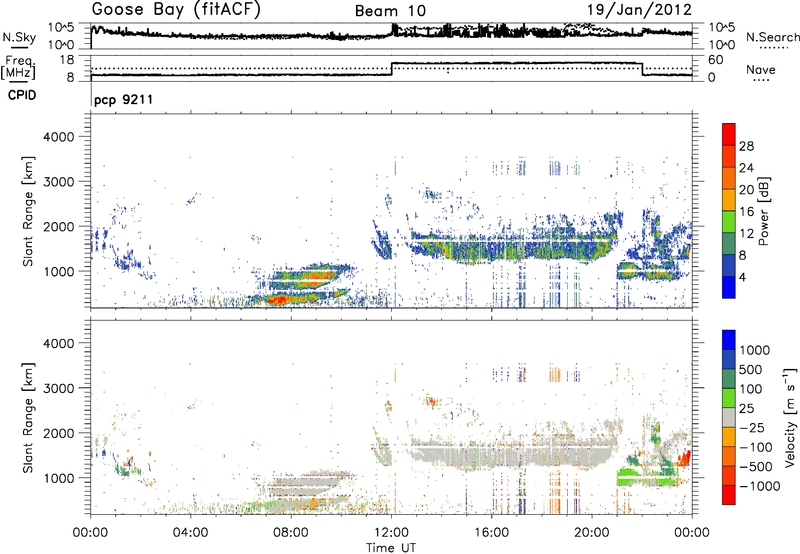The width and height of the screenshot is (800, 554).
Task: Select the '60' Nave axis tick
Action: [x=716, y=60]
